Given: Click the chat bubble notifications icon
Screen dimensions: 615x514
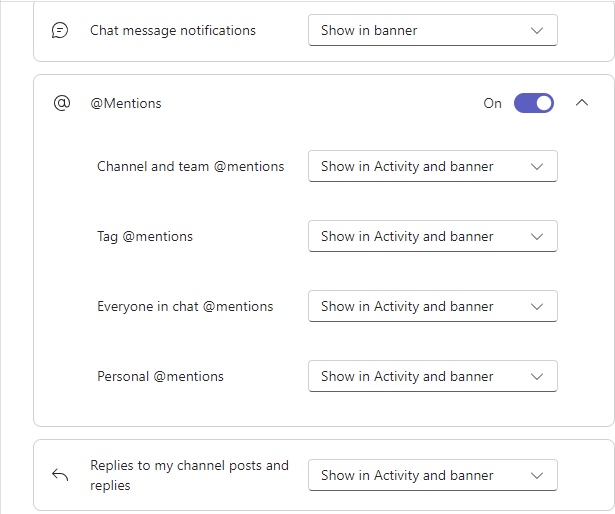Looking at the screenshot, I should 60,30.
